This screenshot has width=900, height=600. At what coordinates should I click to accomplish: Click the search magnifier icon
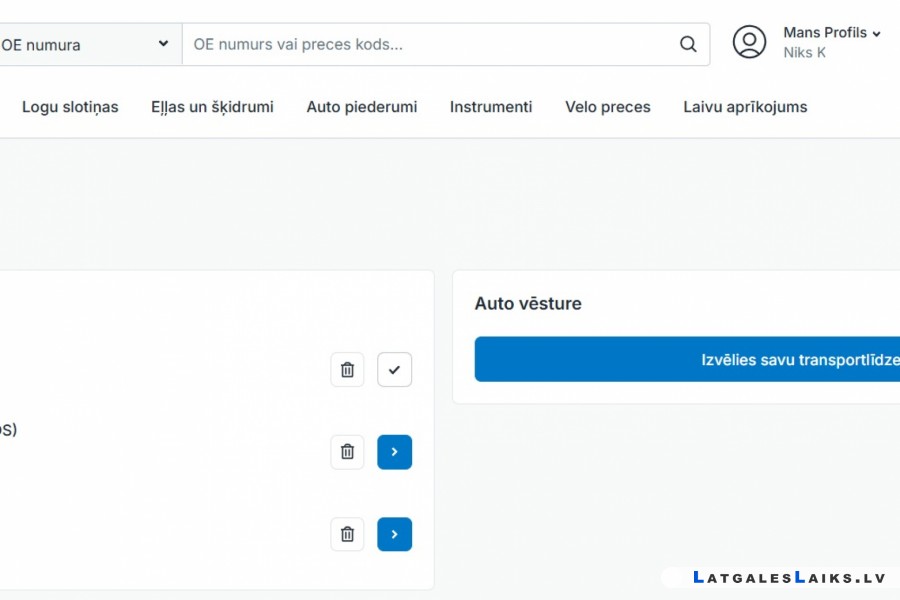688,44
